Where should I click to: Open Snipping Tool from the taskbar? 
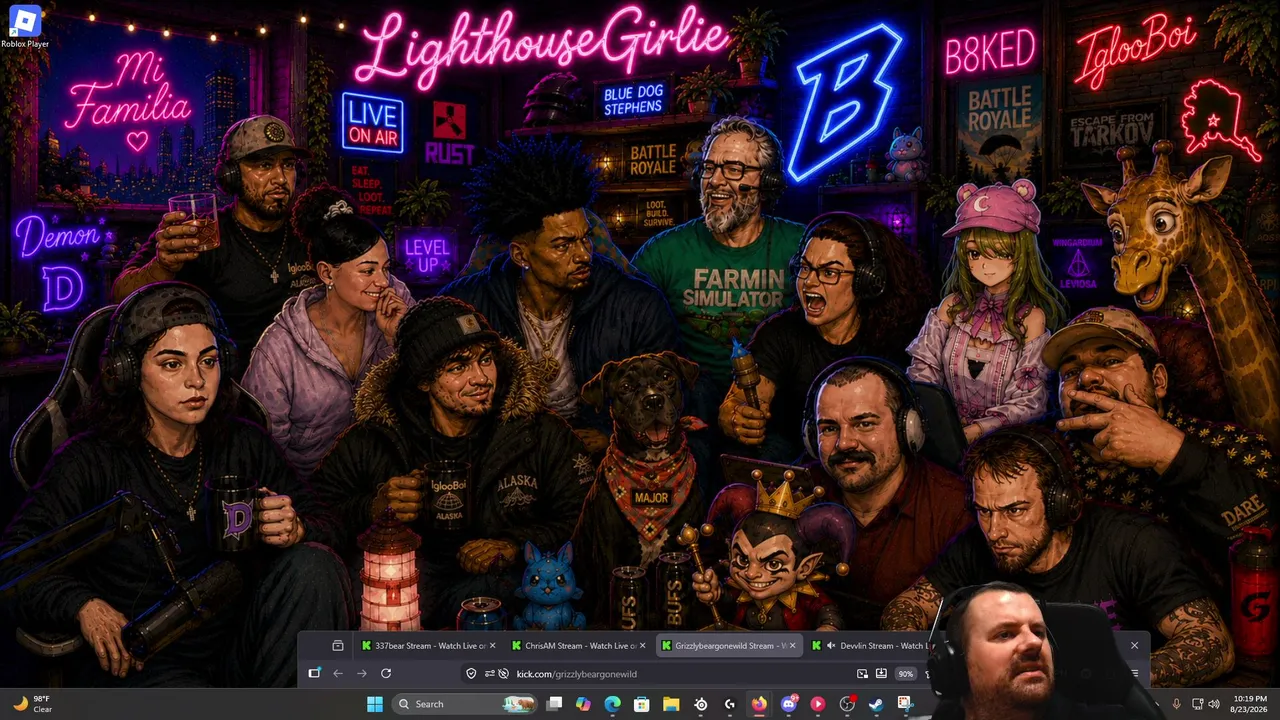[x=905, y=704]
